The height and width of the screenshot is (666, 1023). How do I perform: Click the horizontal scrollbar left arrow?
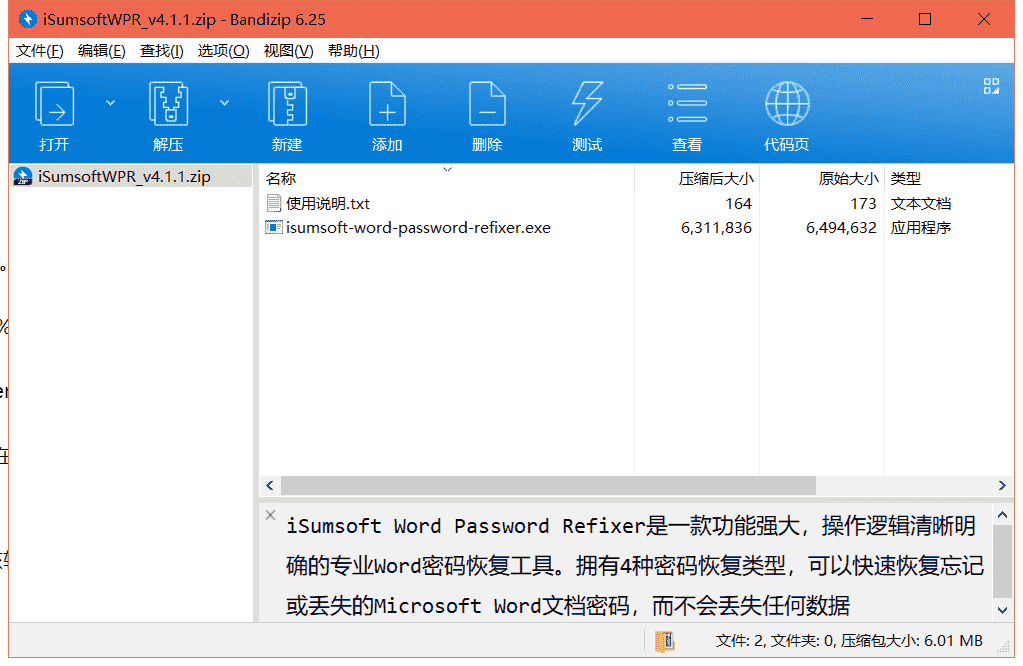pos(270,485)
